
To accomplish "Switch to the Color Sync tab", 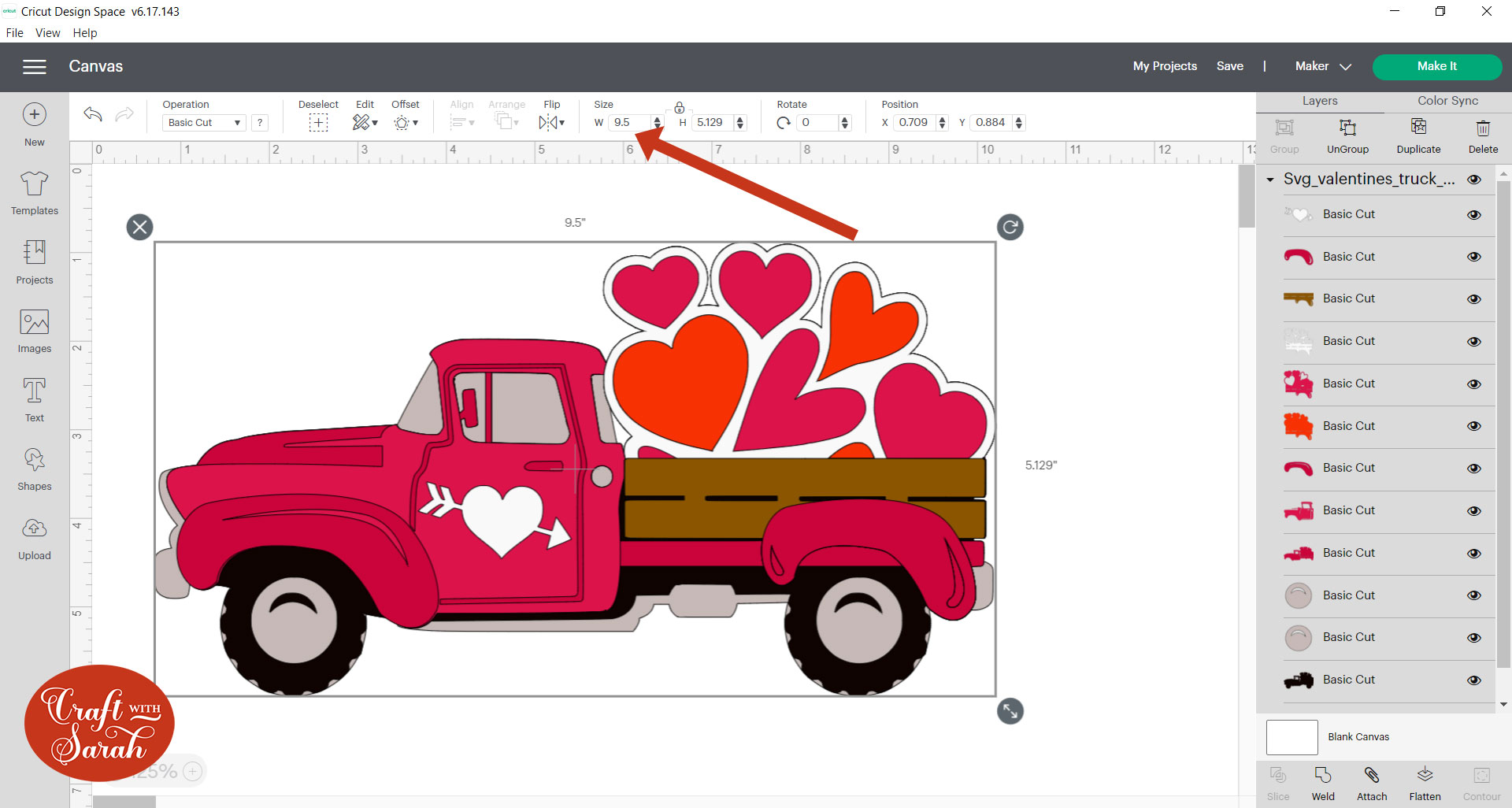I will pos(1447,101).
